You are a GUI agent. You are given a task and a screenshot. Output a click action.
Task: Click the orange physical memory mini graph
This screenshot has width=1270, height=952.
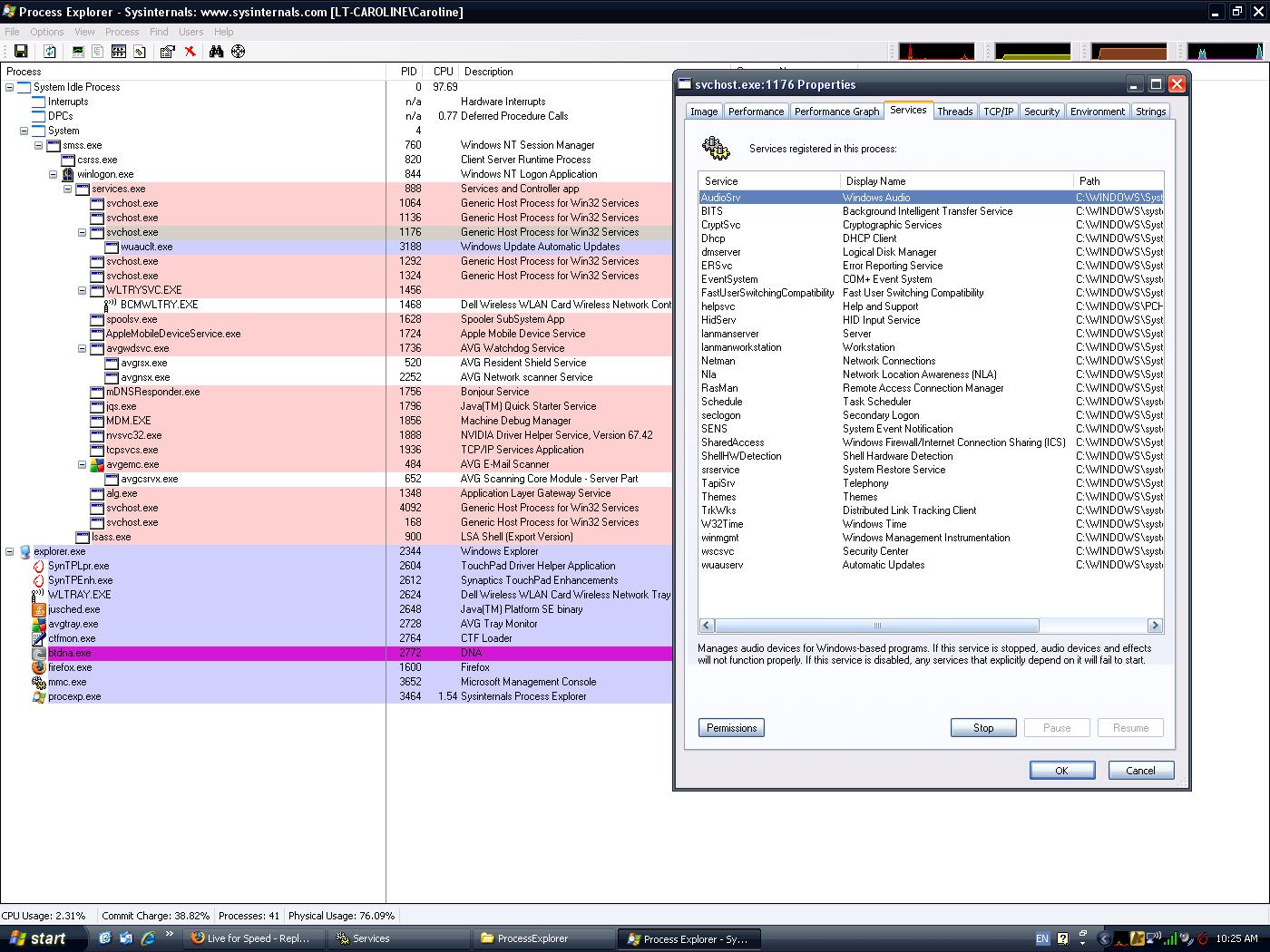click(x=1128, y=52)
